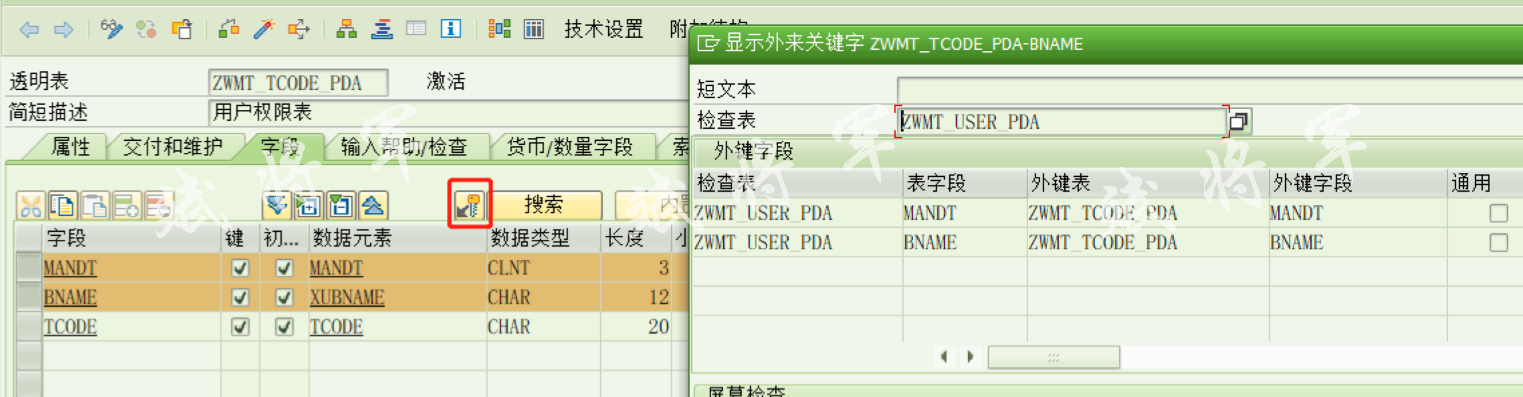Click the dialog's horizontal scrollbar thumb

[1054, 357]
